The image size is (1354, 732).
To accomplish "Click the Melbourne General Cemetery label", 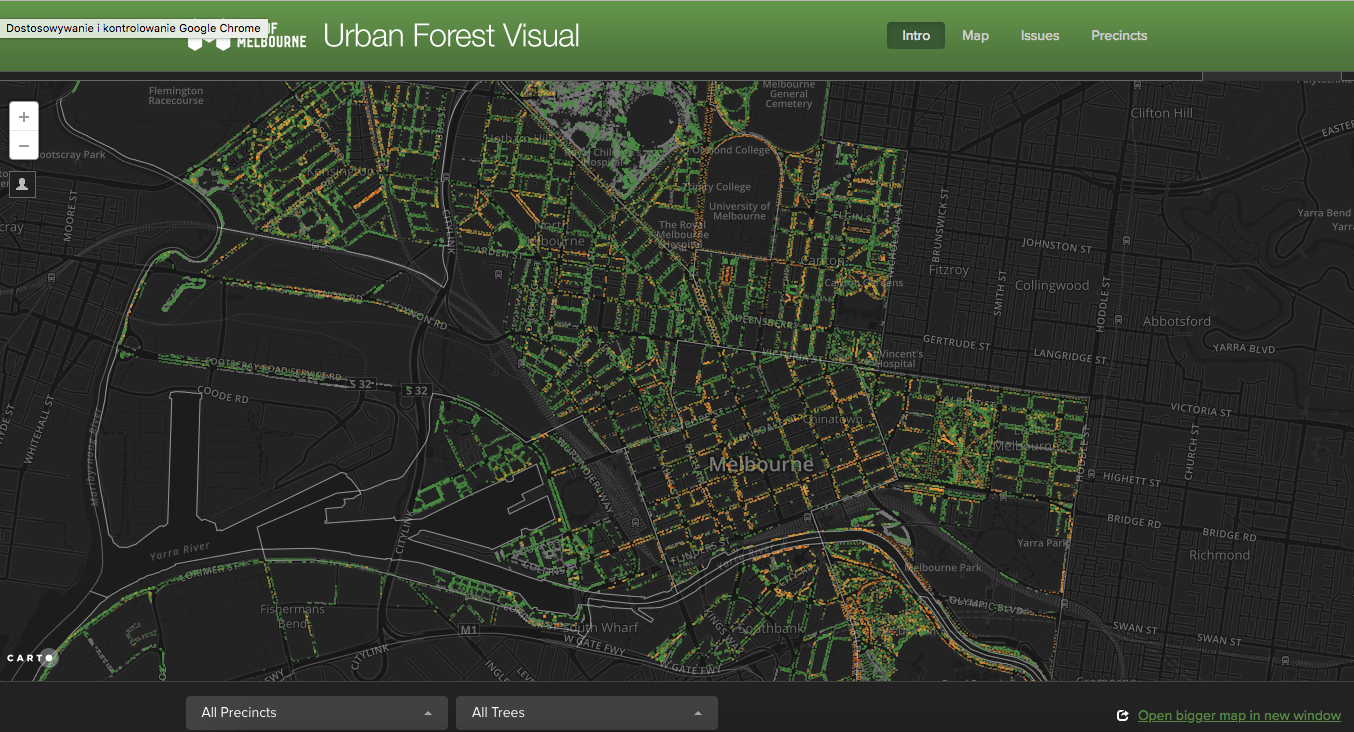I will point(789,94).
